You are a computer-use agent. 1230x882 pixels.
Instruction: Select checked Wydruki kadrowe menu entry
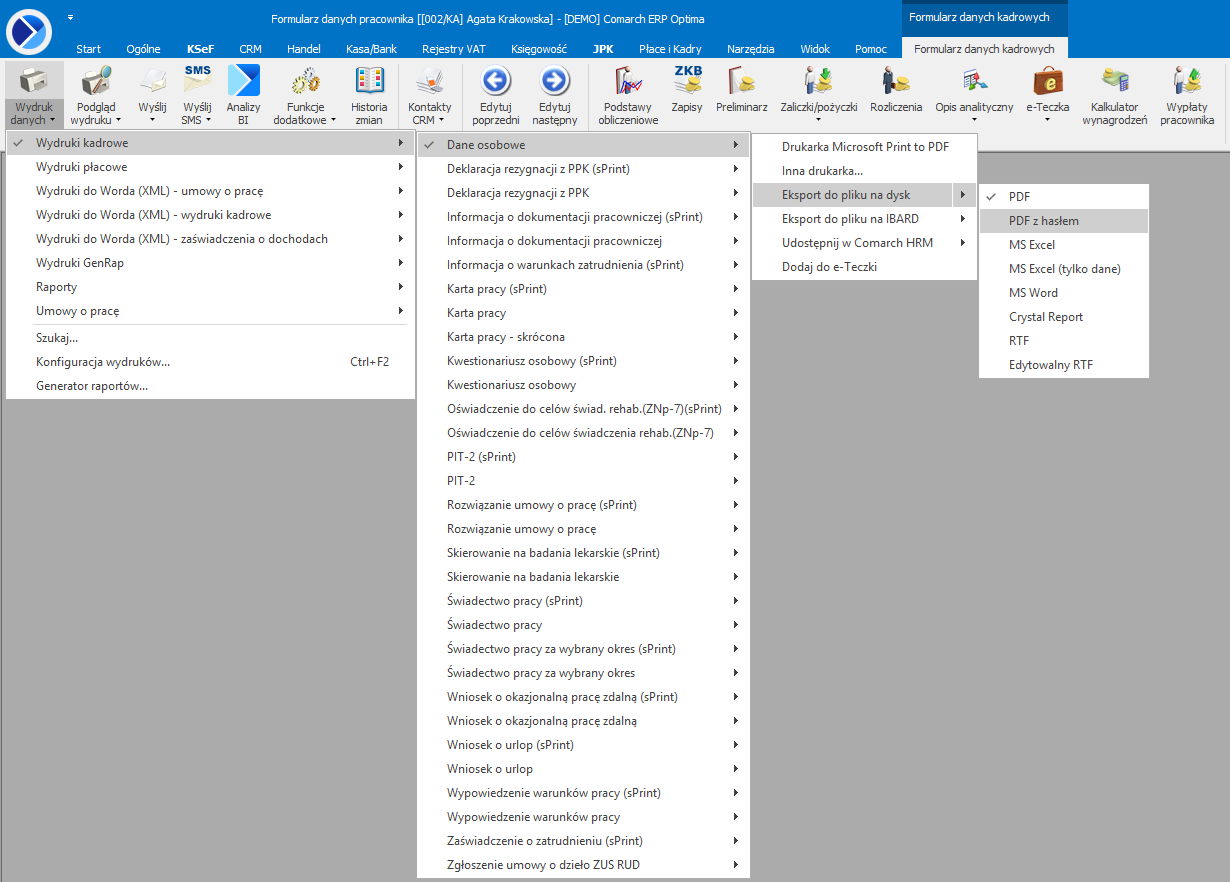[82, 143]
